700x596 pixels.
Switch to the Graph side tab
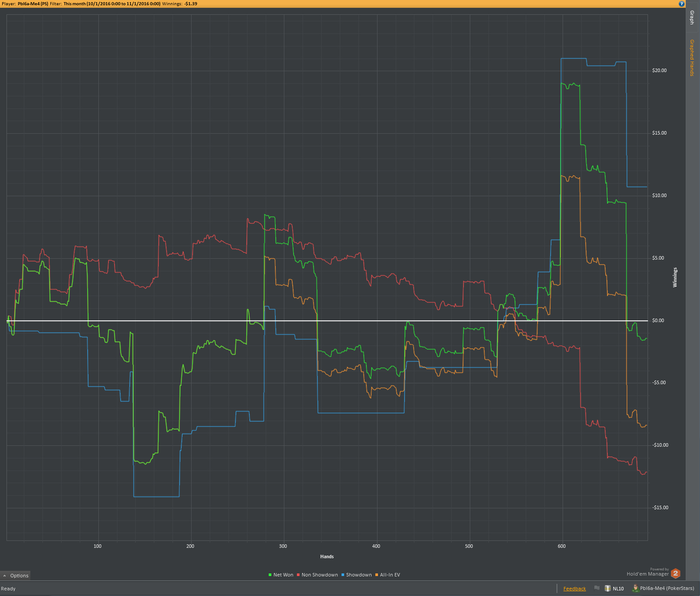pos(692,18)
